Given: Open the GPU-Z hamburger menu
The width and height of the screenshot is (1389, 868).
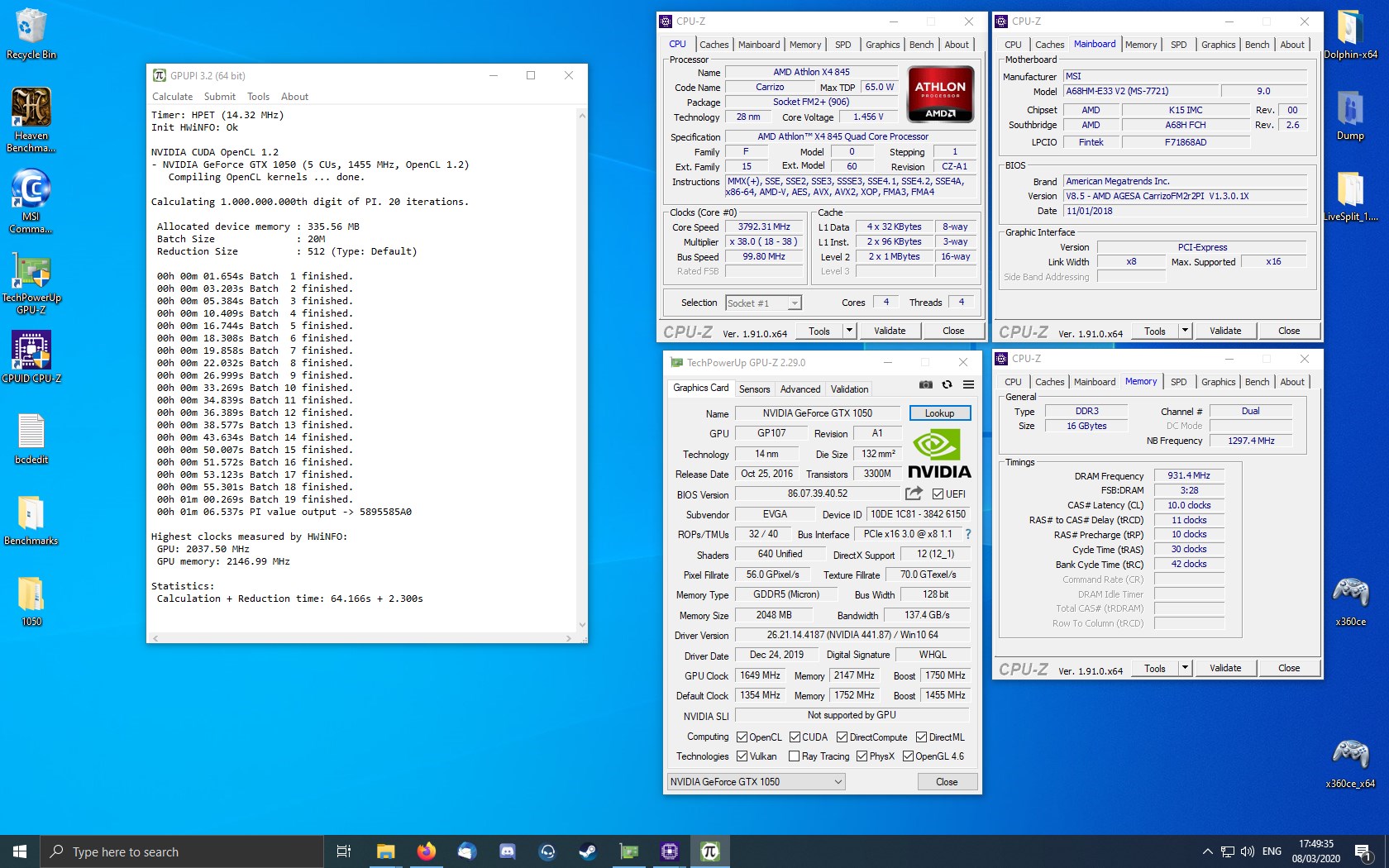Looking at the screenshot, I should (968, 384).
